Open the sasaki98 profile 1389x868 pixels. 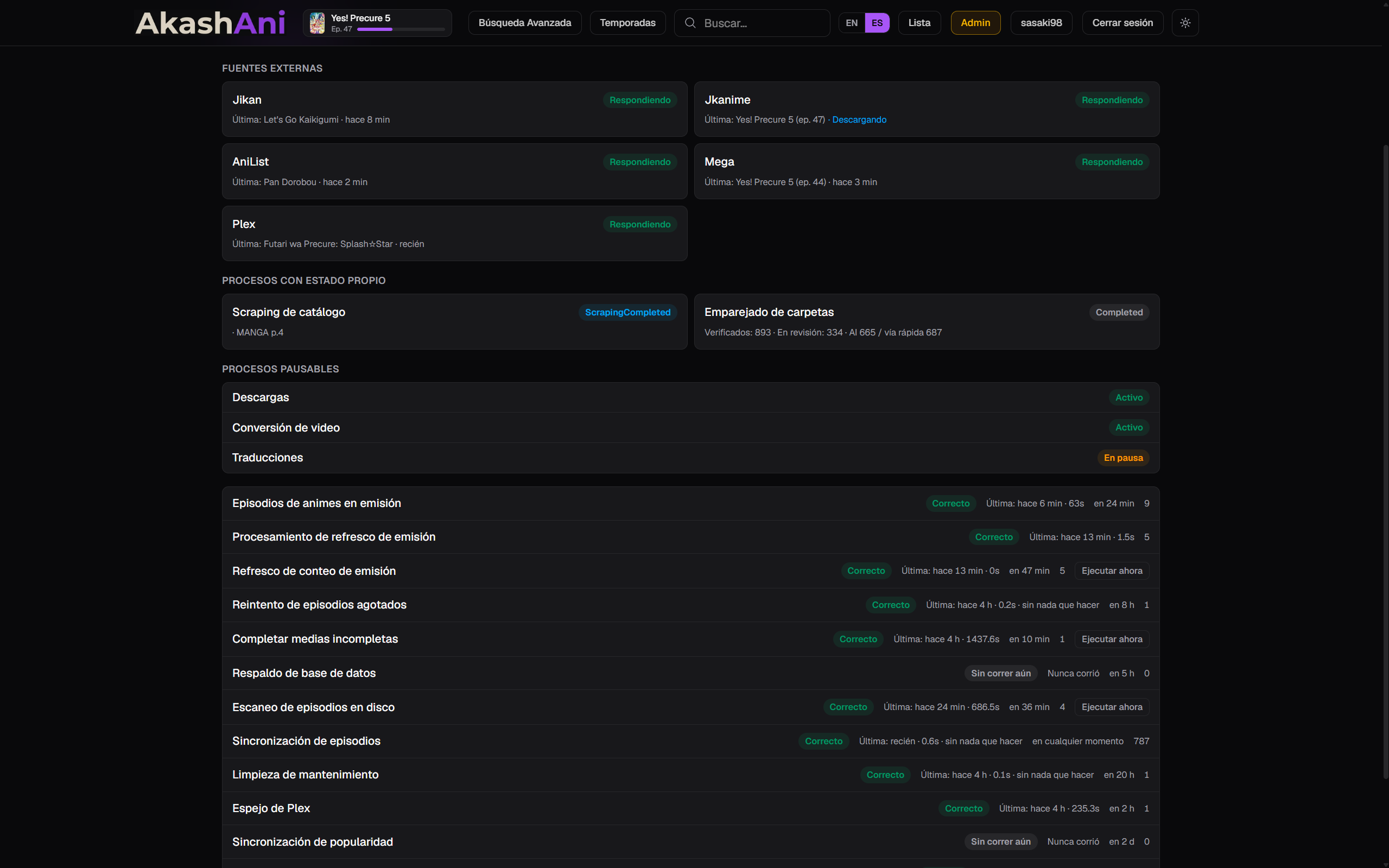point(1041,23)
